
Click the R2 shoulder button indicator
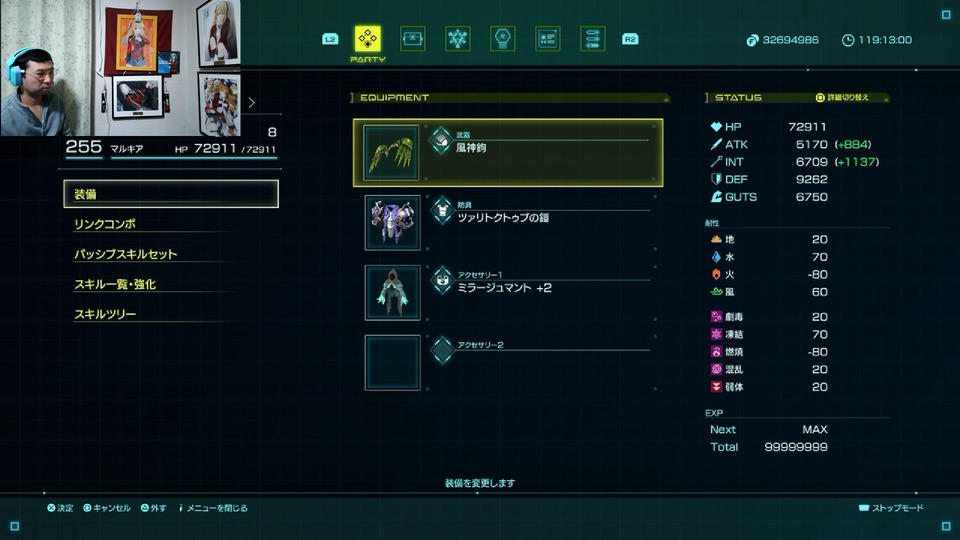coord(630,39)
